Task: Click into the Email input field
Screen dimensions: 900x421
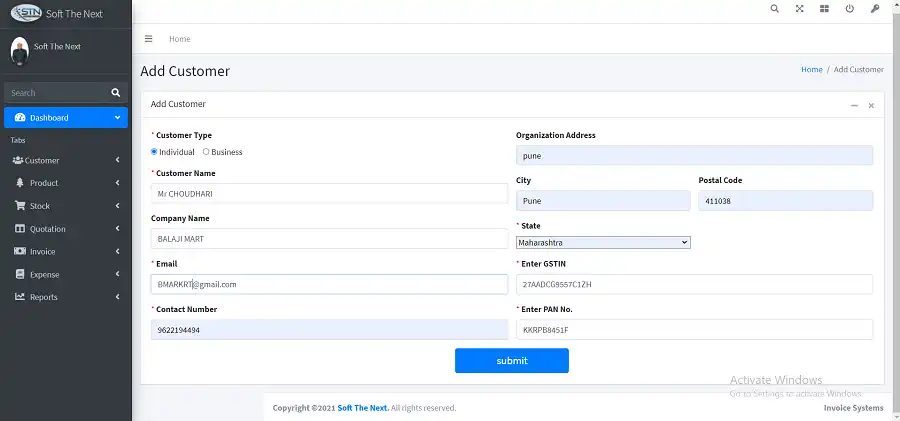Action: coord(329,285)
